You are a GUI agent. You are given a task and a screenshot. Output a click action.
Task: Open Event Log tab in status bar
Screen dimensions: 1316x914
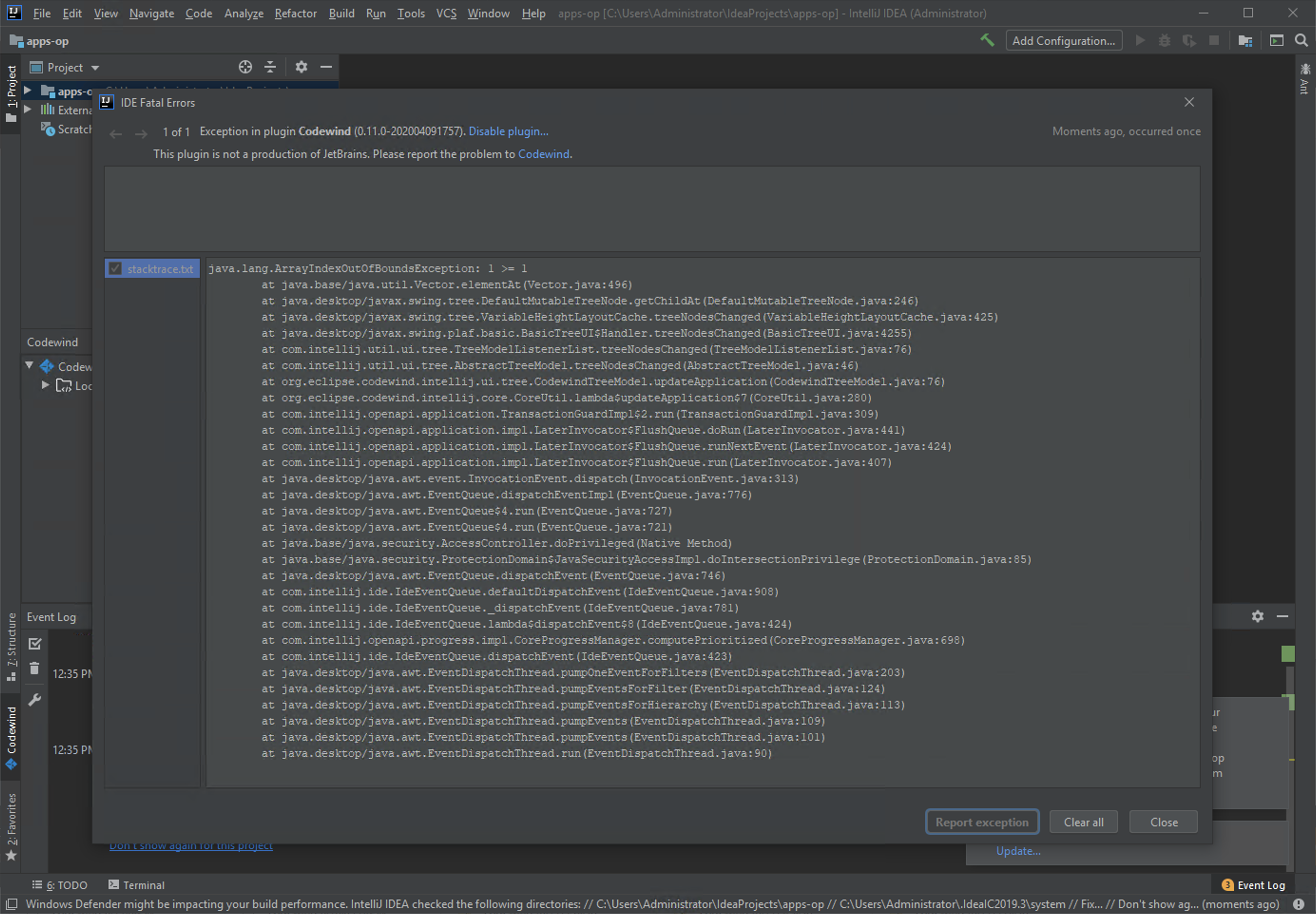pos(1254,885)
